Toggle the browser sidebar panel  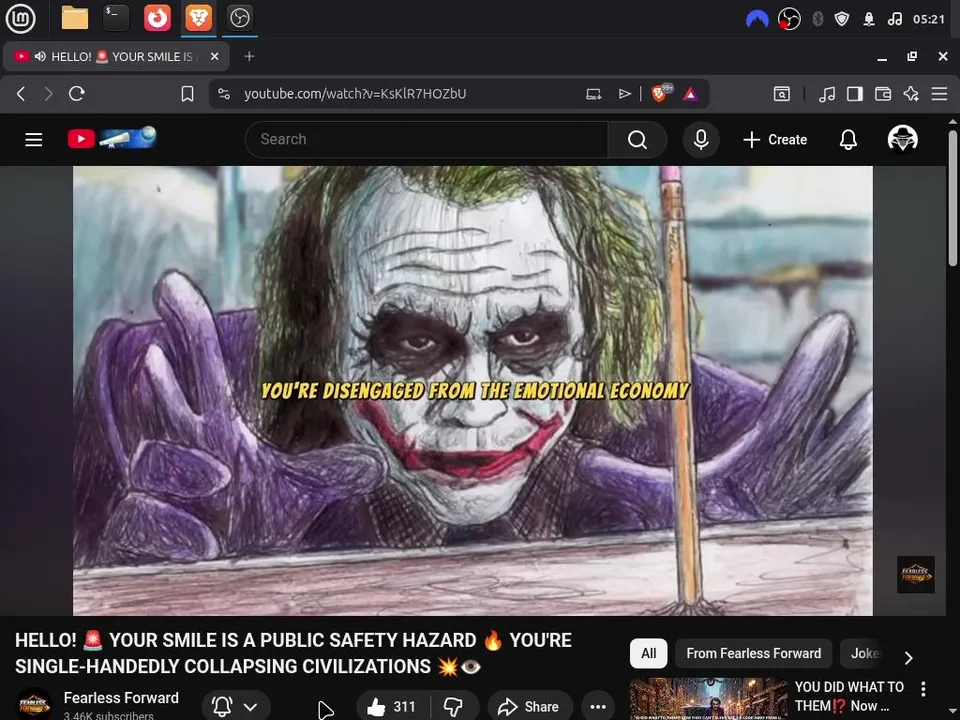pyautogui.click(x=855, y=94)
